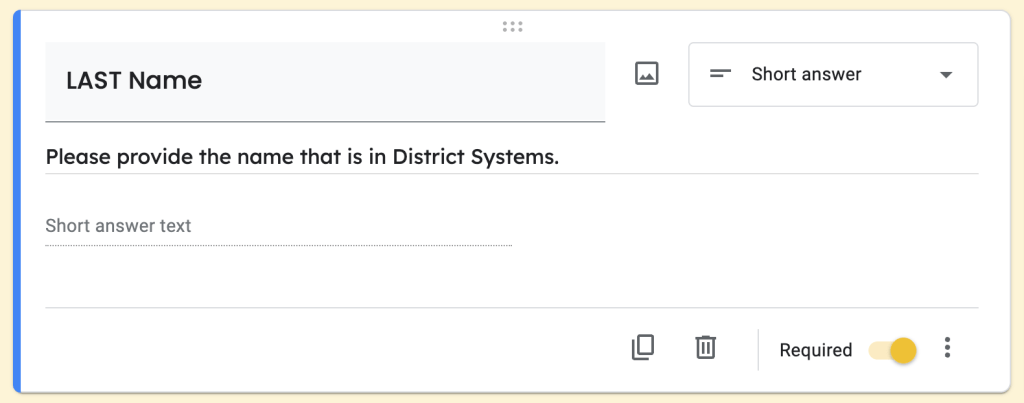This screenshot has width=1024, height=403.
Task: Click the short answer lines icon
Action: pos(720,74)
